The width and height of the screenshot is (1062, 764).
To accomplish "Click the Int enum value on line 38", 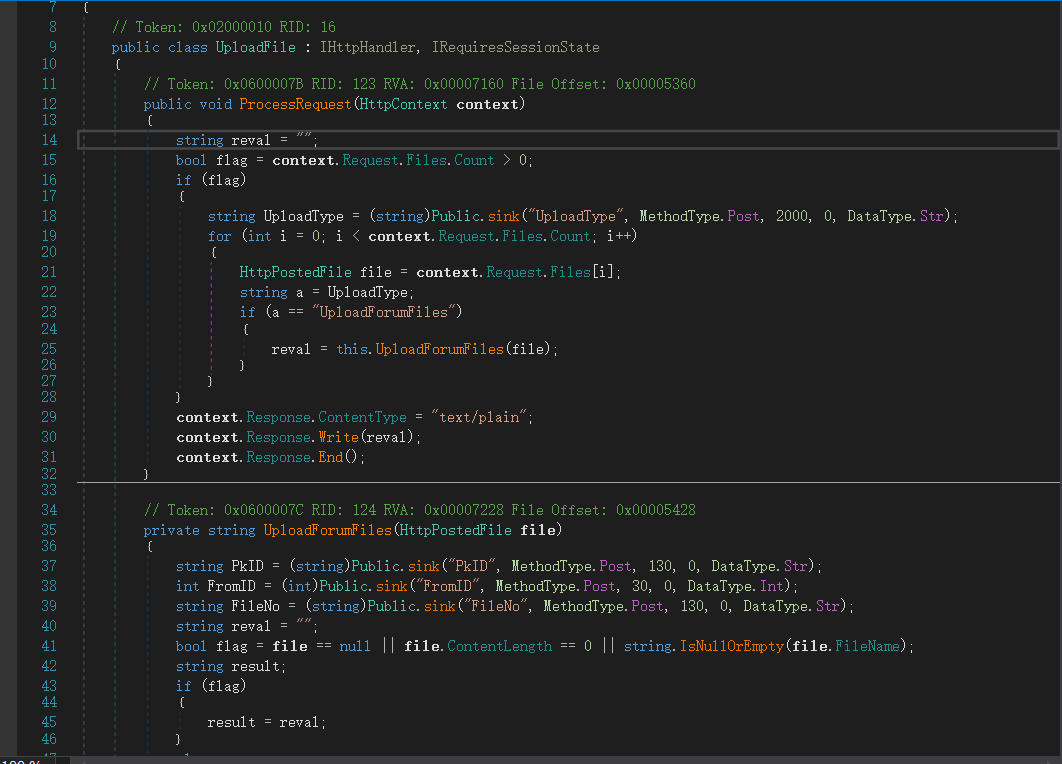I will coord(771,587).
